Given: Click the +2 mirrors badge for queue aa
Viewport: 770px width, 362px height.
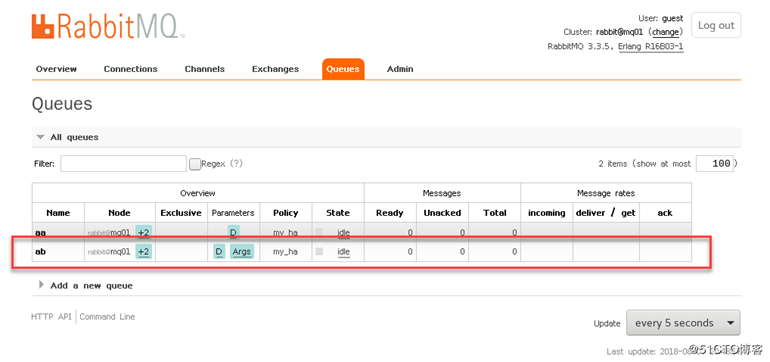Looking at the screenshot, I should click(x=143, y=232).
